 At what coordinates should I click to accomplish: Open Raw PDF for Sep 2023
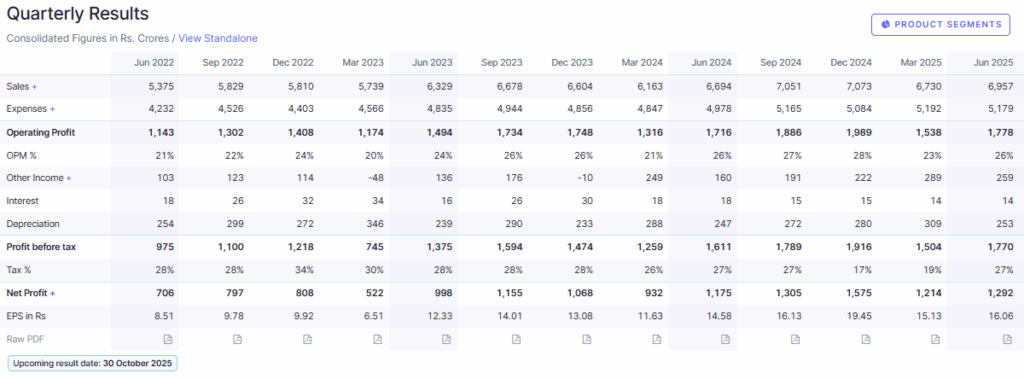coord(517,339)
